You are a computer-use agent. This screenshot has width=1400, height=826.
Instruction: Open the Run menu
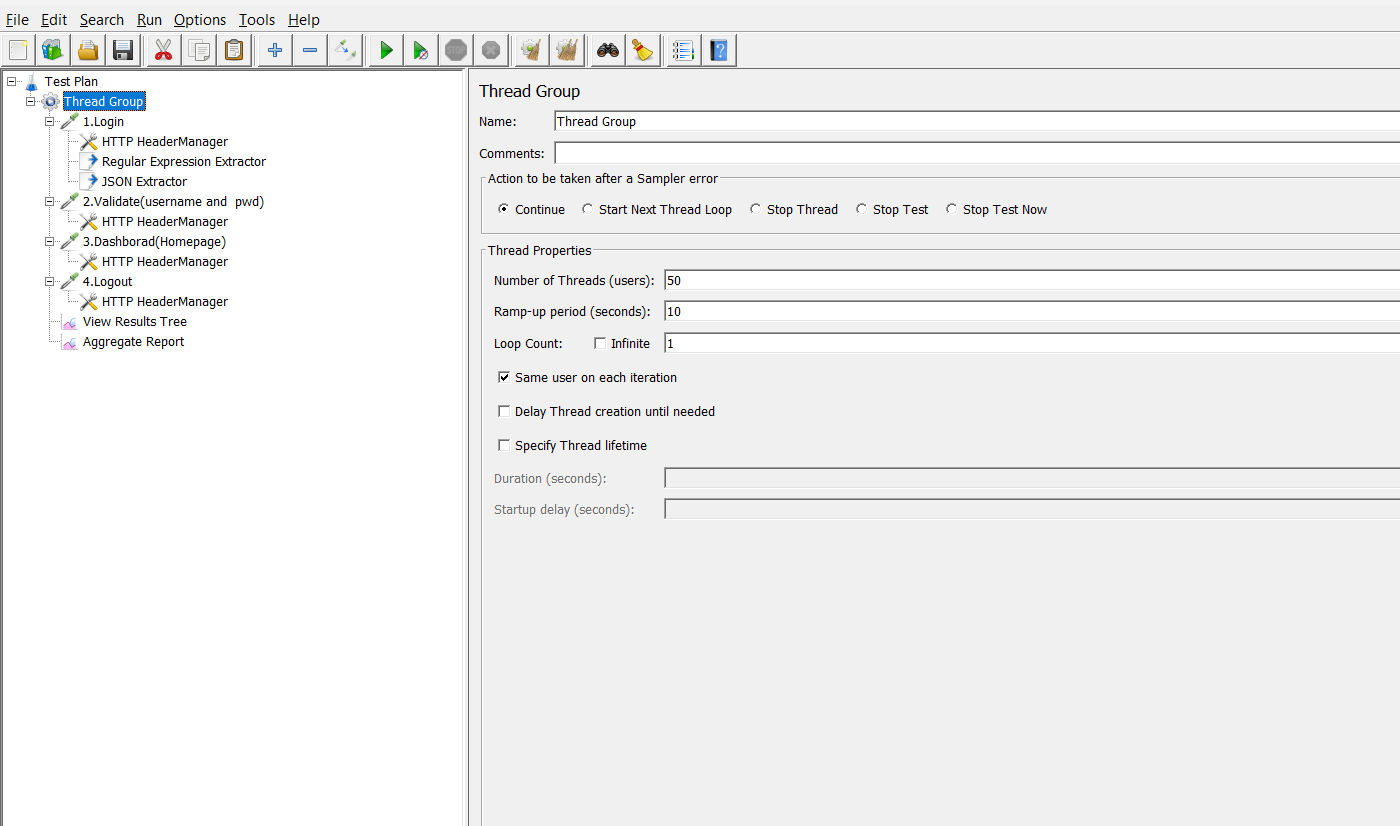(x=149, y=19)
